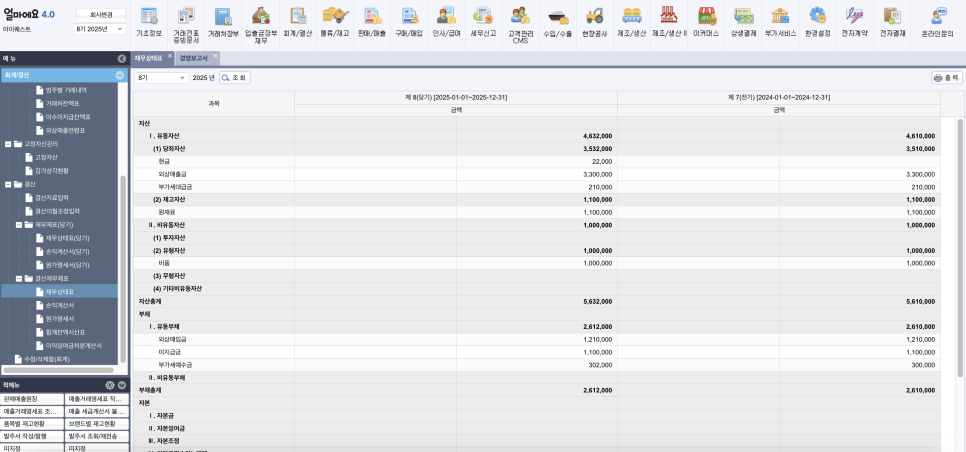Viewport: 966px width, 452px height.
Task: Close the 재무상태표 tab
Action: [x=170, y=56]
